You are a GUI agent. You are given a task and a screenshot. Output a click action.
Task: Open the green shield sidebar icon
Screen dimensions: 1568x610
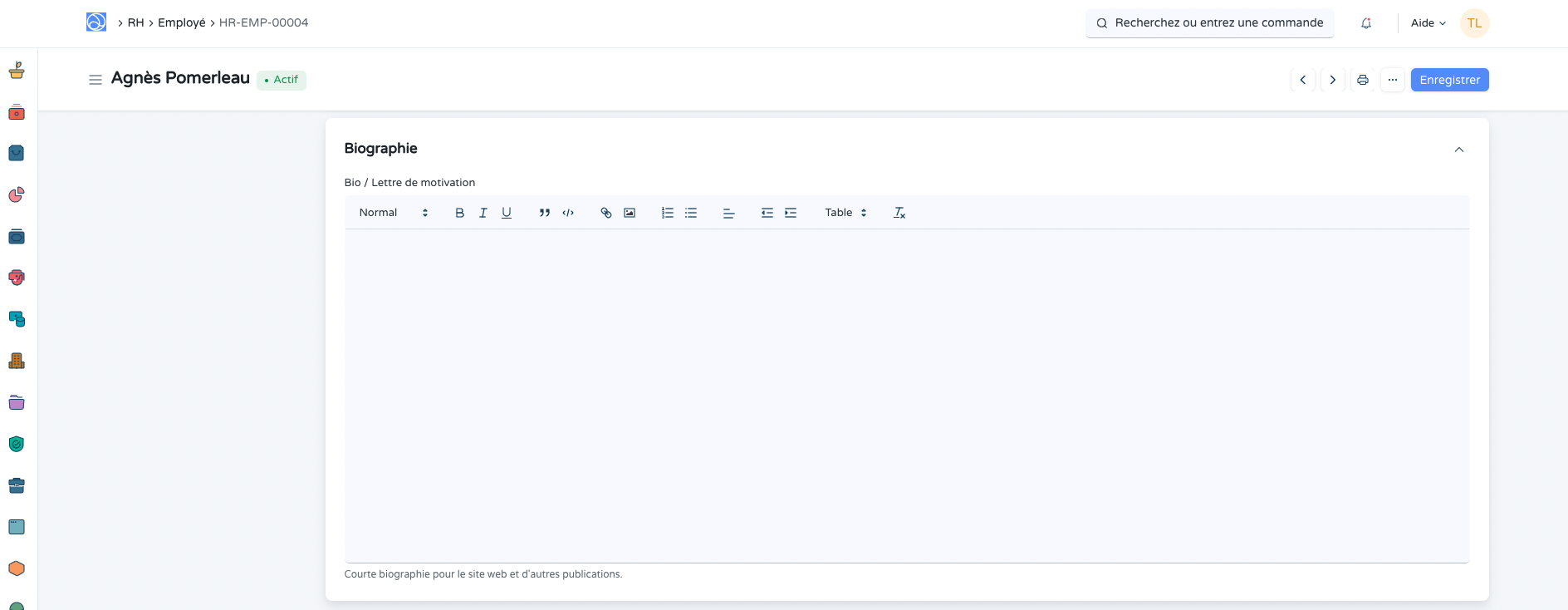[x=17, y=444]
